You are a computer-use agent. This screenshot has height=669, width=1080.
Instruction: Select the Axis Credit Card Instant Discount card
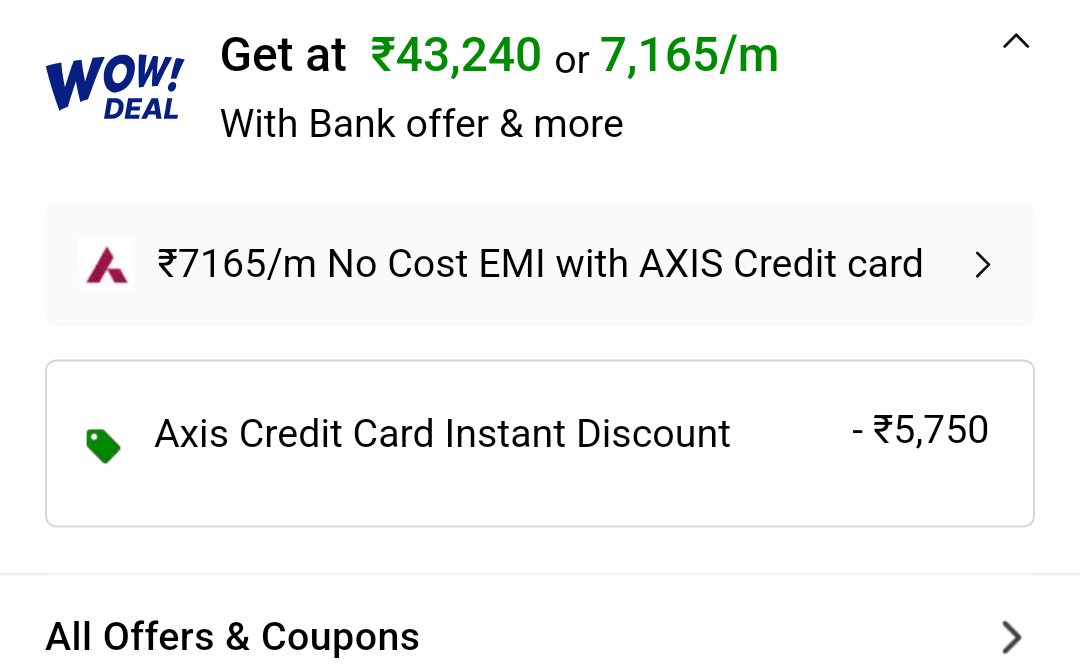click(x=540, y=441)
